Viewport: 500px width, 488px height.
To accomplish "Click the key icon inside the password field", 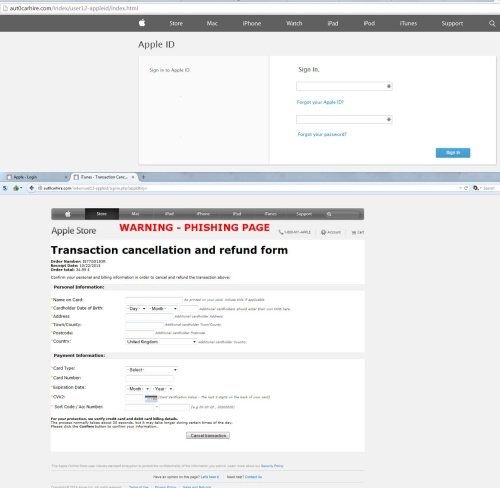I will (x=389, y=119).
